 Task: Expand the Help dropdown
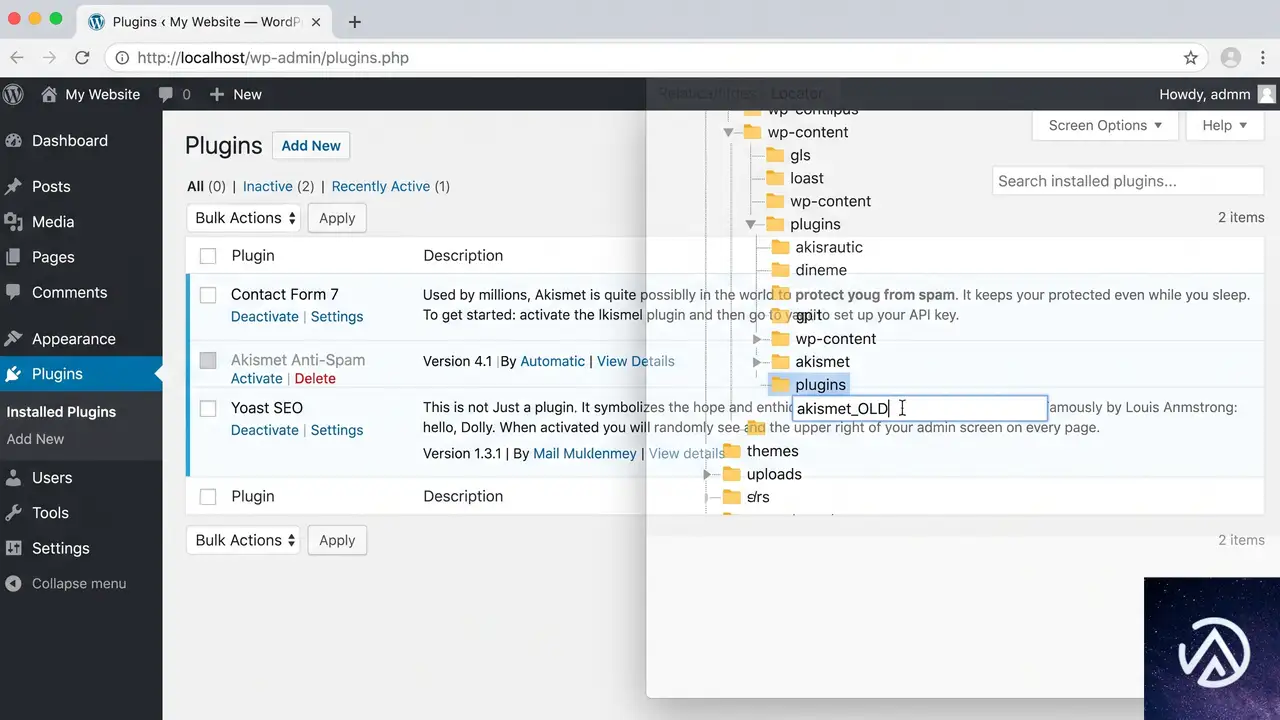(1224, 125)
